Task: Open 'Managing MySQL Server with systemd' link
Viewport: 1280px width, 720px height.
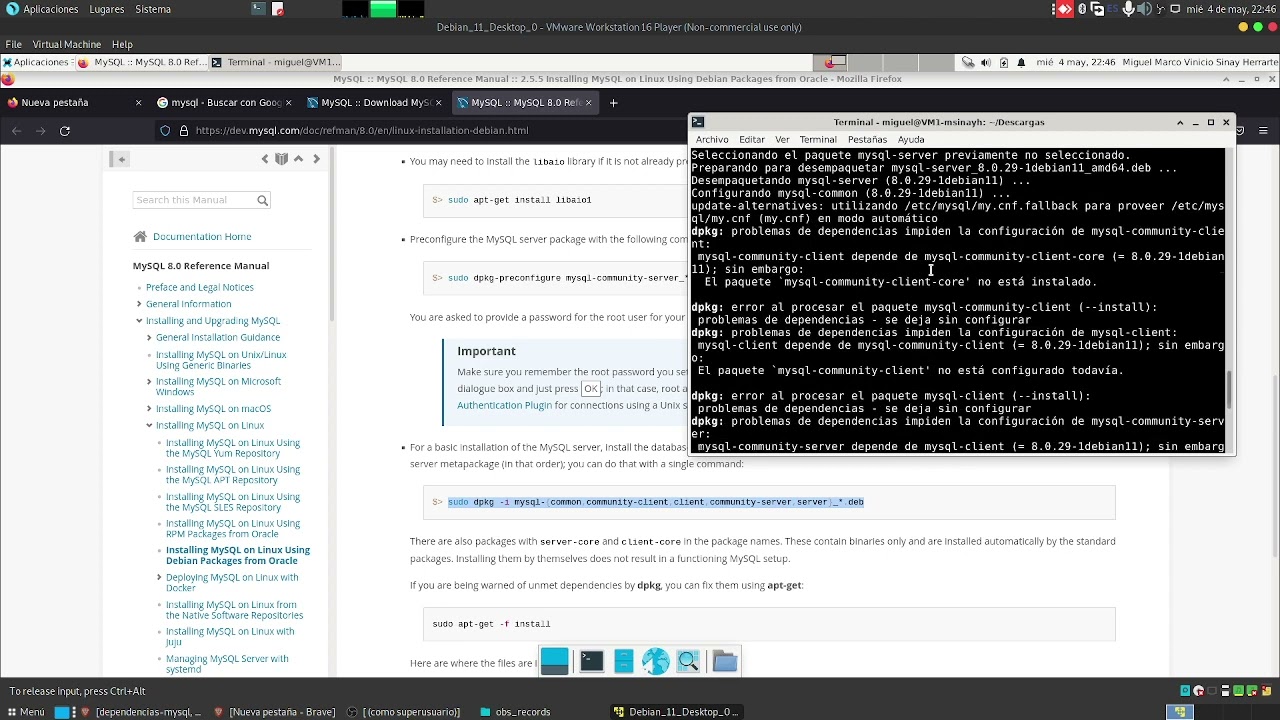Action: pos(227,663)
